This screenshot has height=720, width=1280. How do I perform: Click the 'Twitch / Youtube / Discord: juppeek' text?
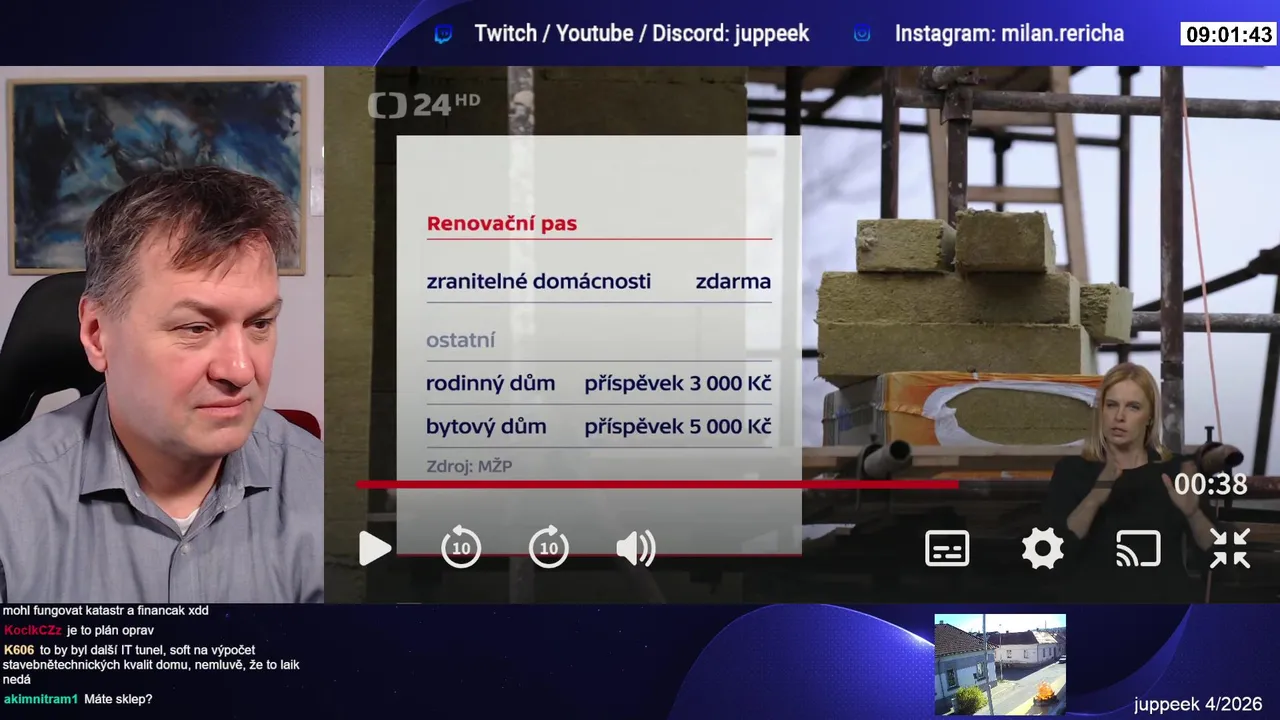coord(641,33)
